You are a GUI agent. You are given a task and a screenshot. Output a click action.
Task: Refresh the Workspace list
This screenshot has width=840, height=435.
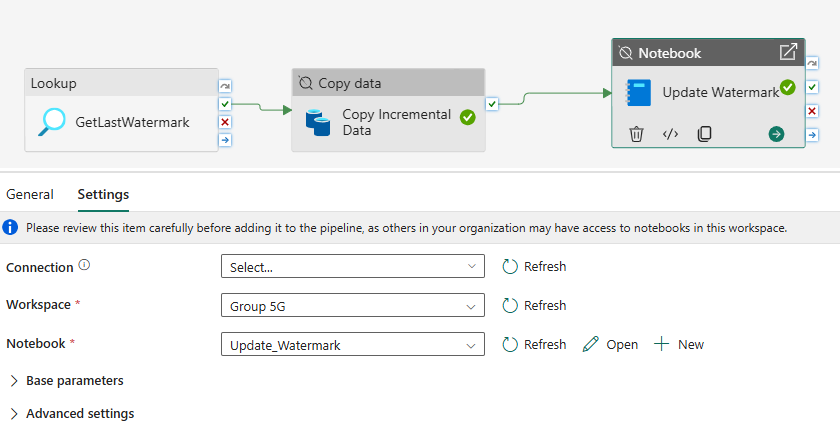534,305
